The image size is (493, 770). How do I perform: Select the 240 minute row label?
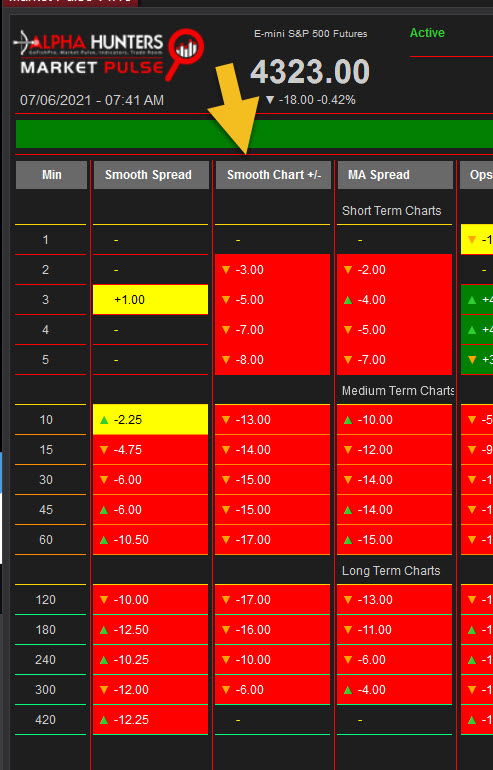tap(46, 660)
